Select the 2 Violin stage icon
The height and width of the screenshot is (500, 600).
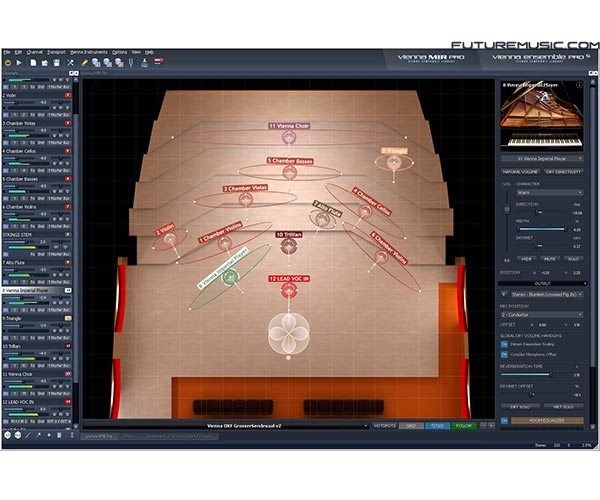coord(170,240)
